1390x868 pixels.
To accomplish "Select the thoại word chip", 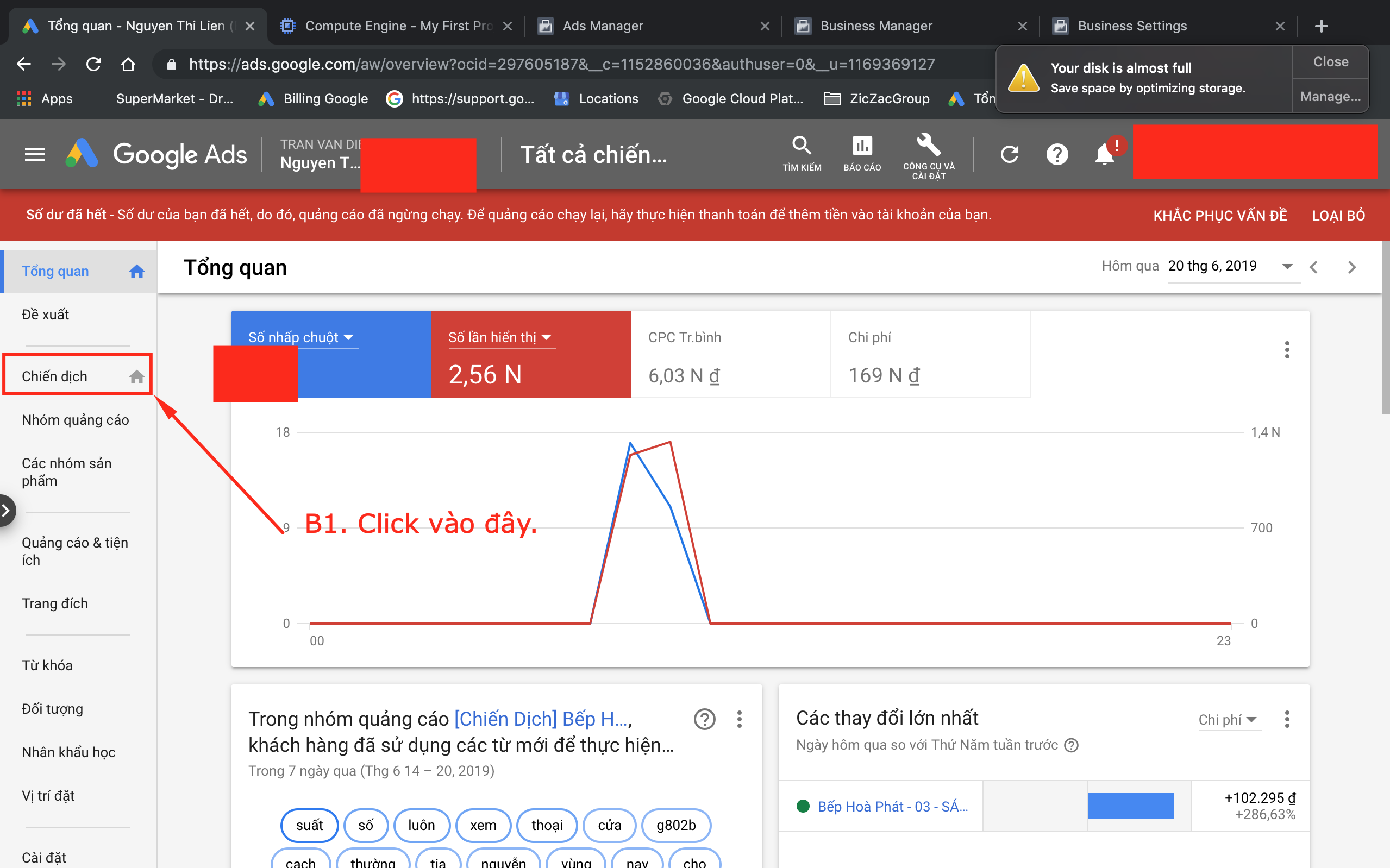I will 547,825.
